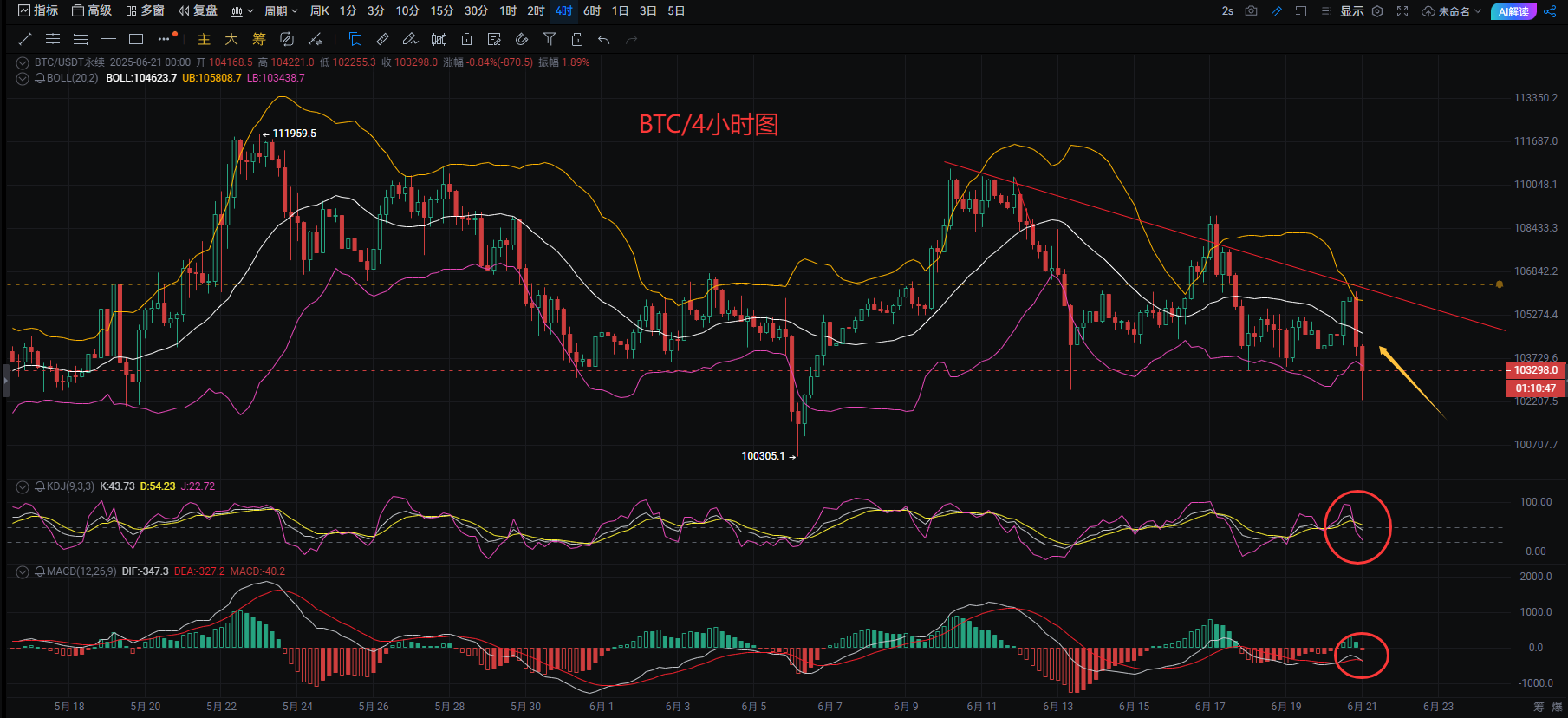Click the 6月 21 date on time axis
Screen dimensions: 1568x718
pos(1362,707)
